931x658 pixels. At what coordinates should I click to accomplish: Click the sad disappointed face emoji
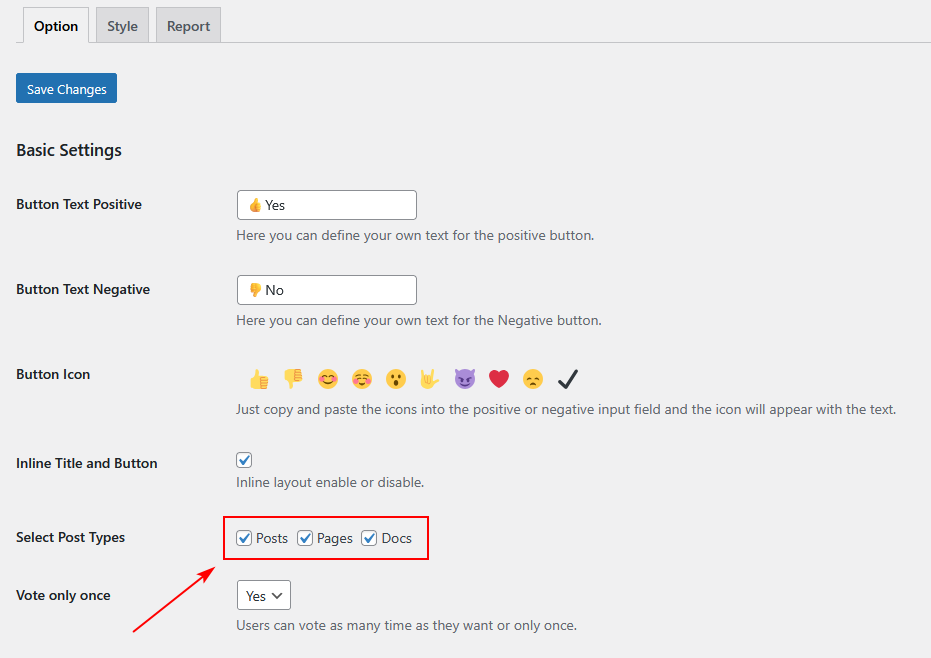[533, 379]
